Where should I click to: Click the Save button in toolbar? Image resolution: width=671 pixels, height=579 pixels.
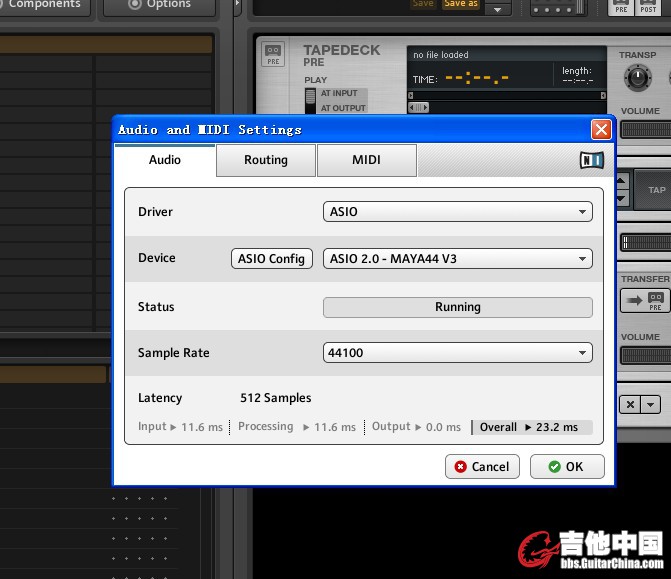pos(423,4)
